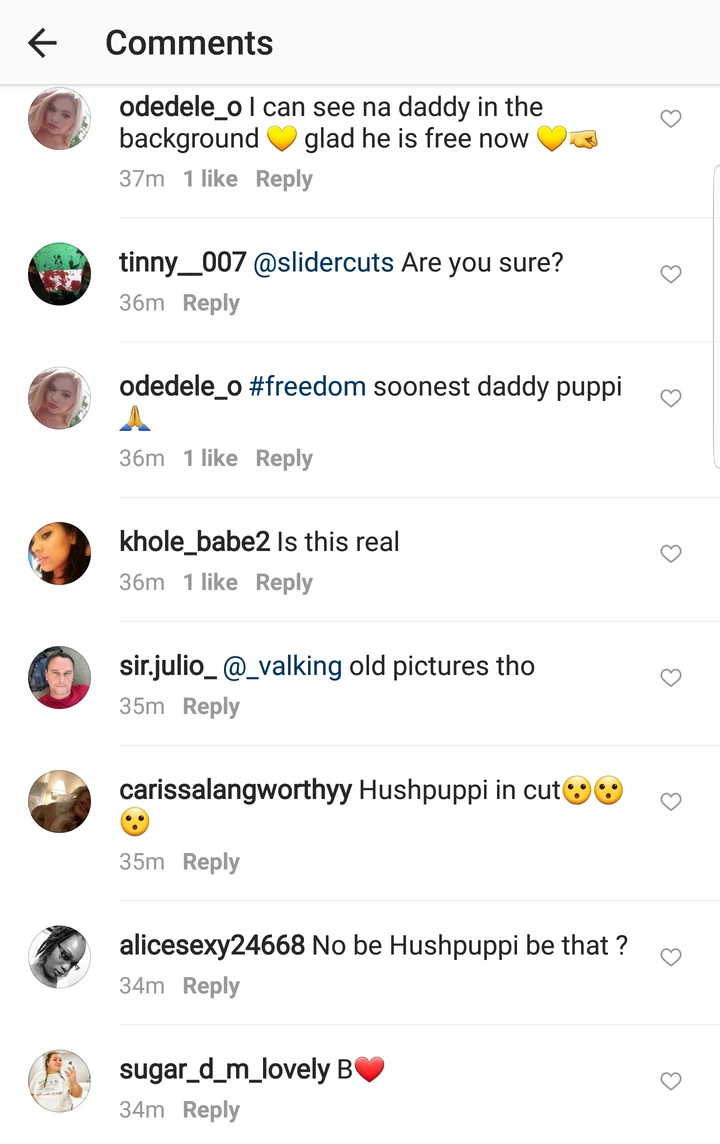Heart sugar_d_m_lovely's comment

click(x=670, y=1081)
